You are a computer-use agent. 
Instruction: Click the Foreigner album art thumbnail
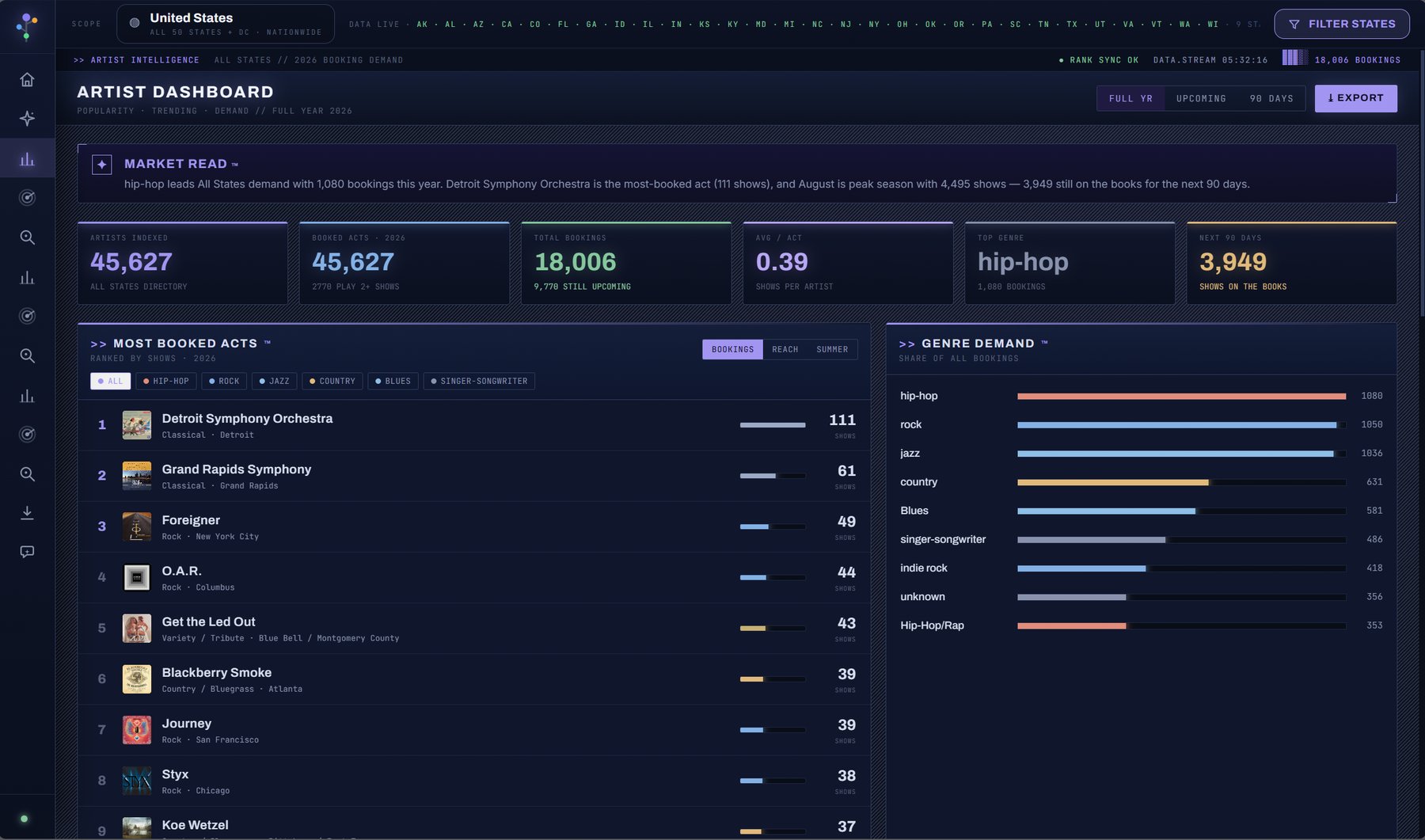(x=137, y=526)
